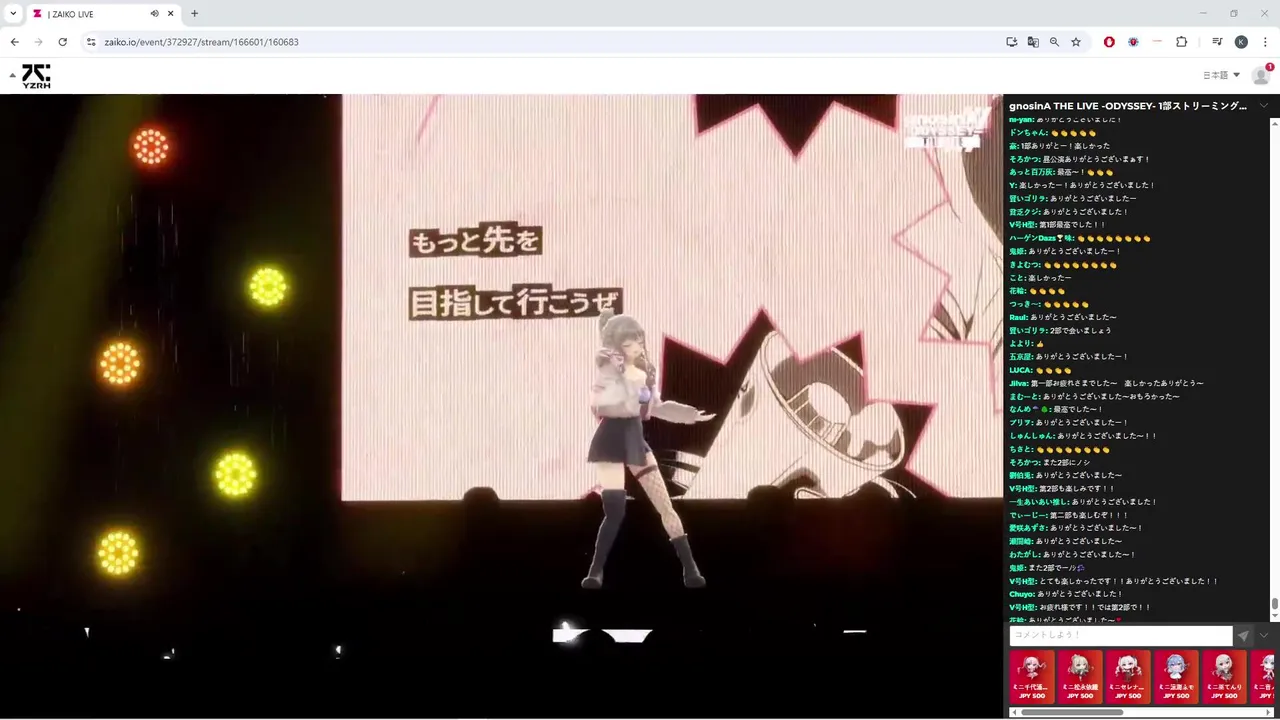Select the fourth blue-haired mini gift
1280x720 pixels.
coord(1176,677)
